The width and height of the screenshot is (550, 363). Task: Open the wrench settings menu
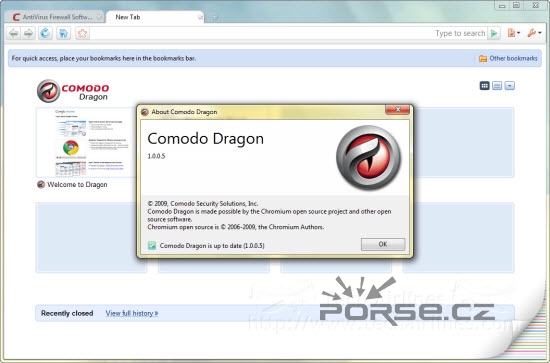(534, 33)
